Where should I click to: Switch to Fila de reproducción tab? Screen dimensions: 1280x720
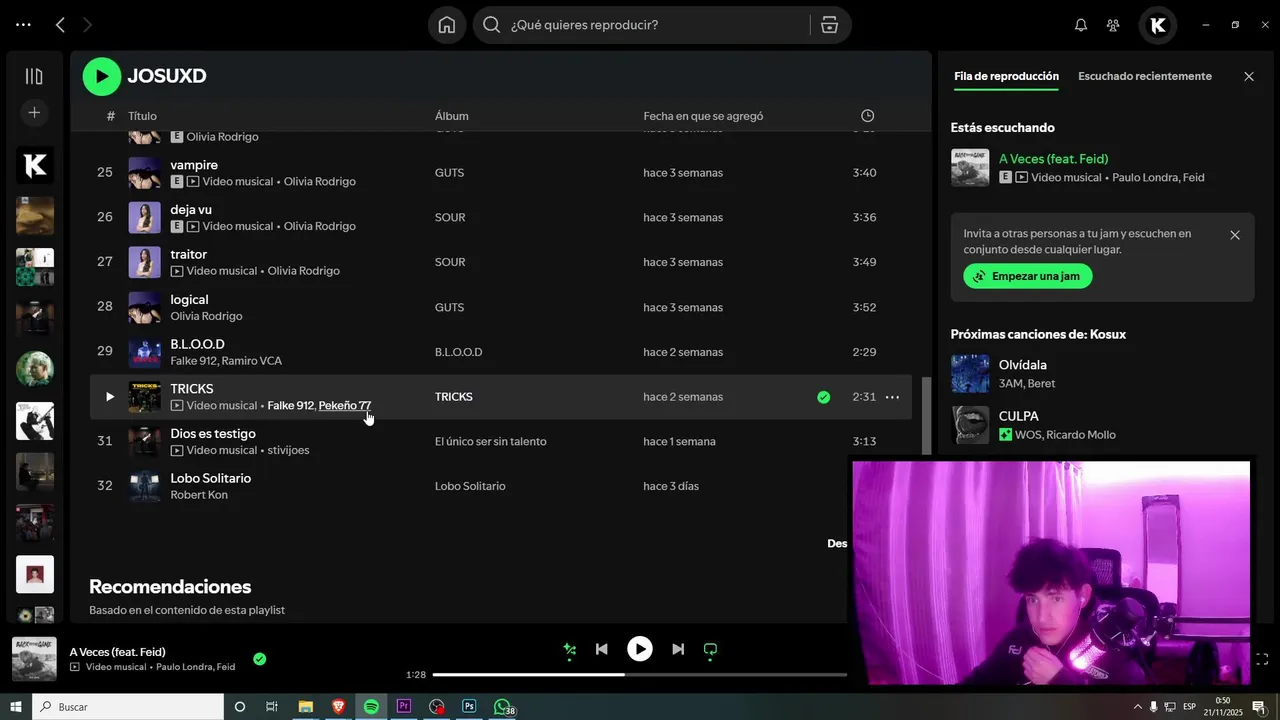click(1006, 76)
